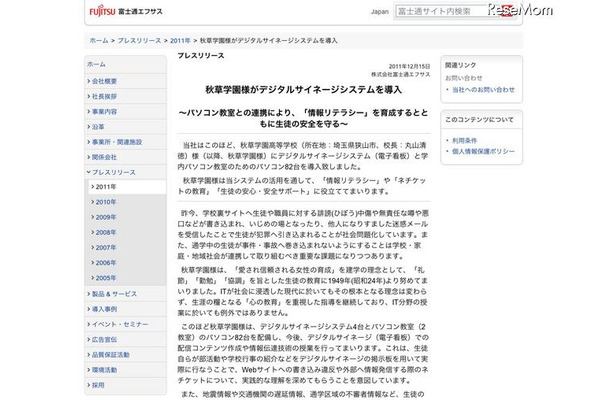Click the プレスリリース page heading
610x400 pixels.
click(x=201, y=56)
